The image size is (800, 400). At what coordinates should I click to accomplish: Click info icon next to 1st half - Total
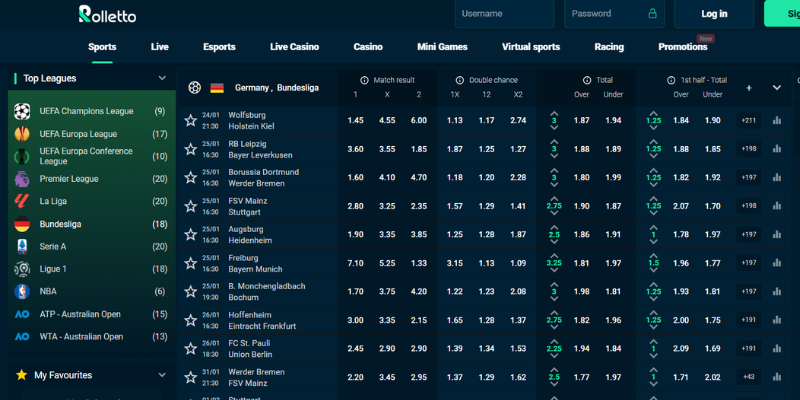(671, 80)
